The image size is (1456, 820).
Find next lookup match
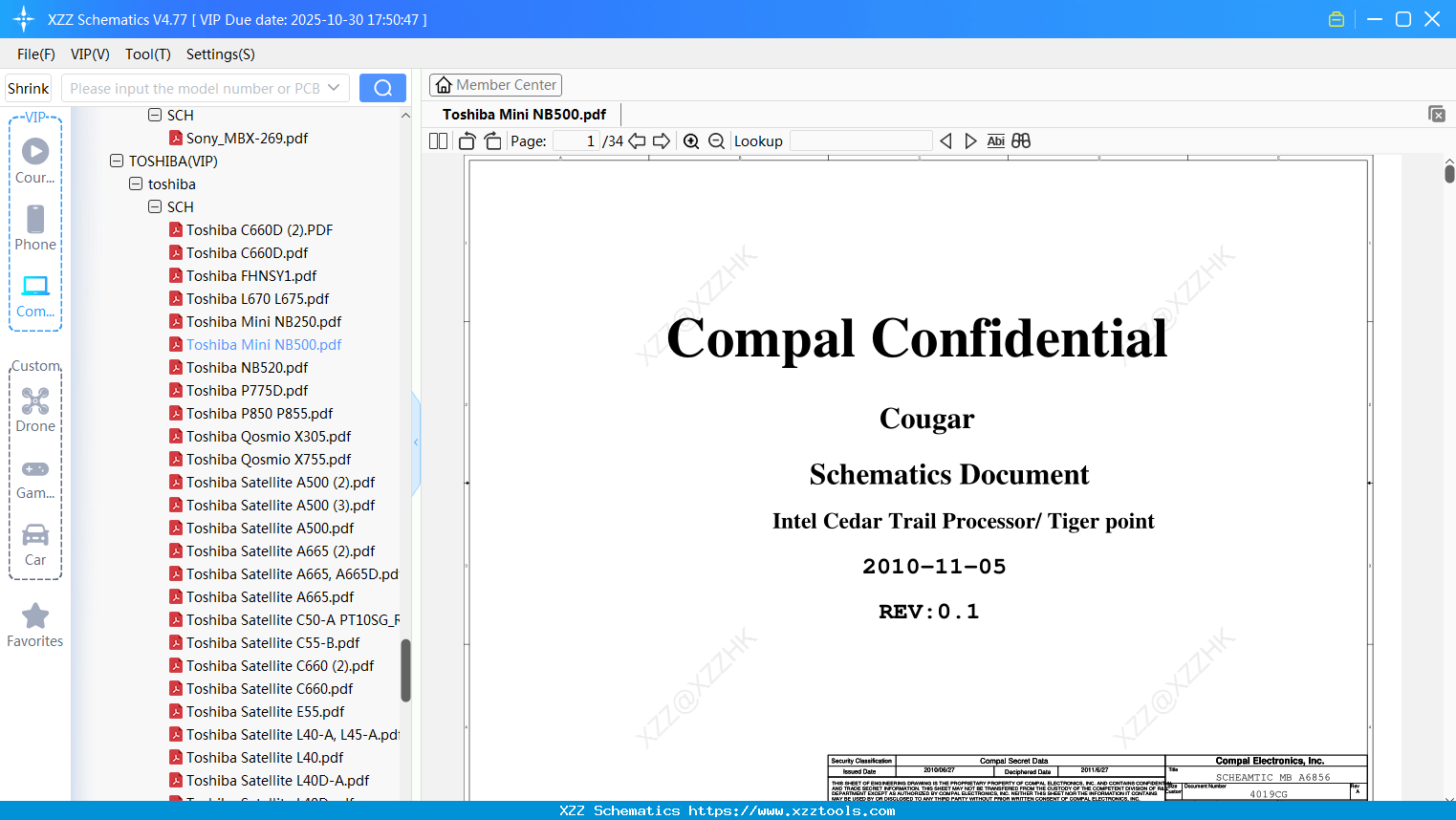point(970,141)
